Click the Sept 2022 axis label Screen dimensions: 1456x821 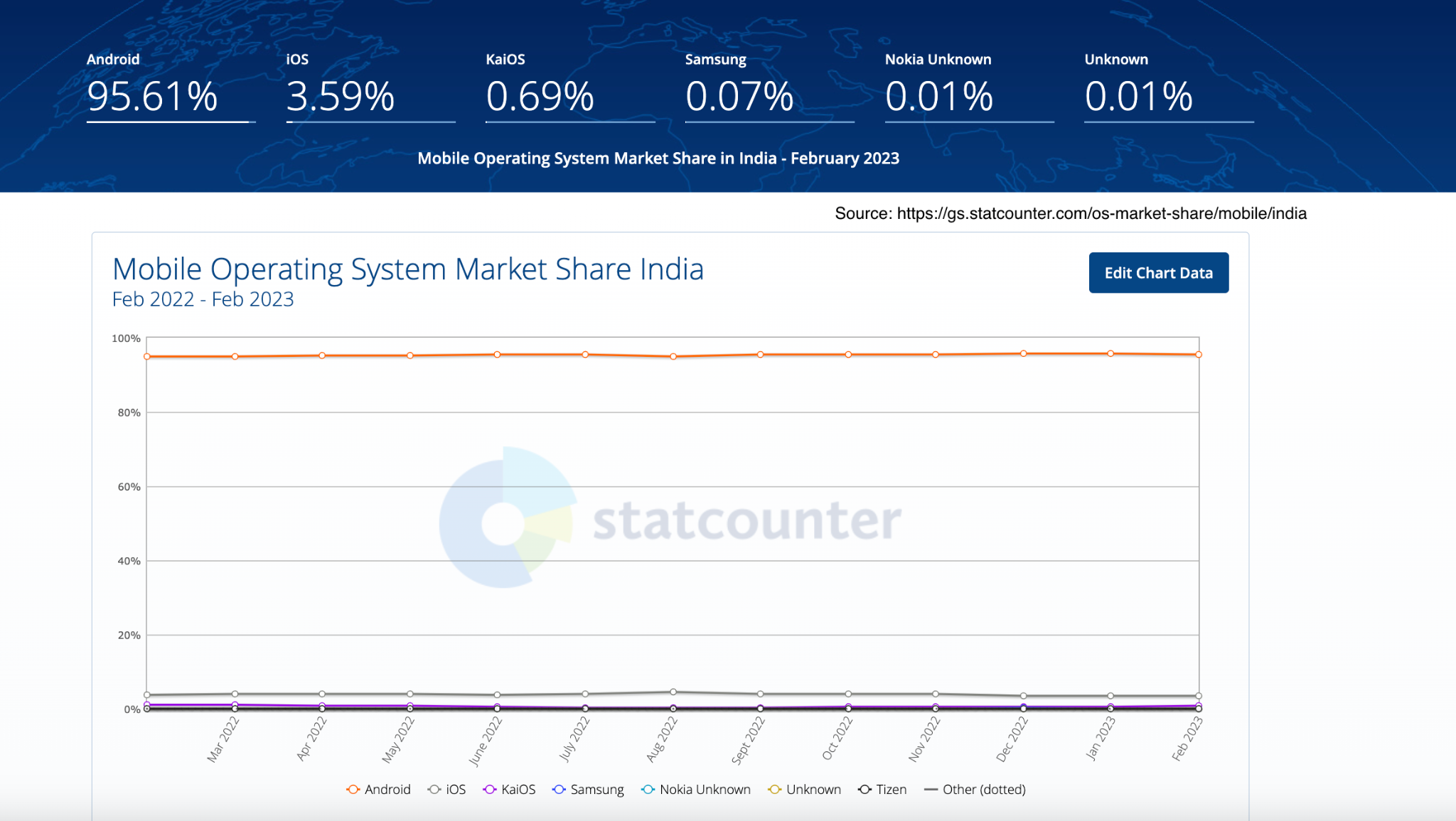point(748,740)
